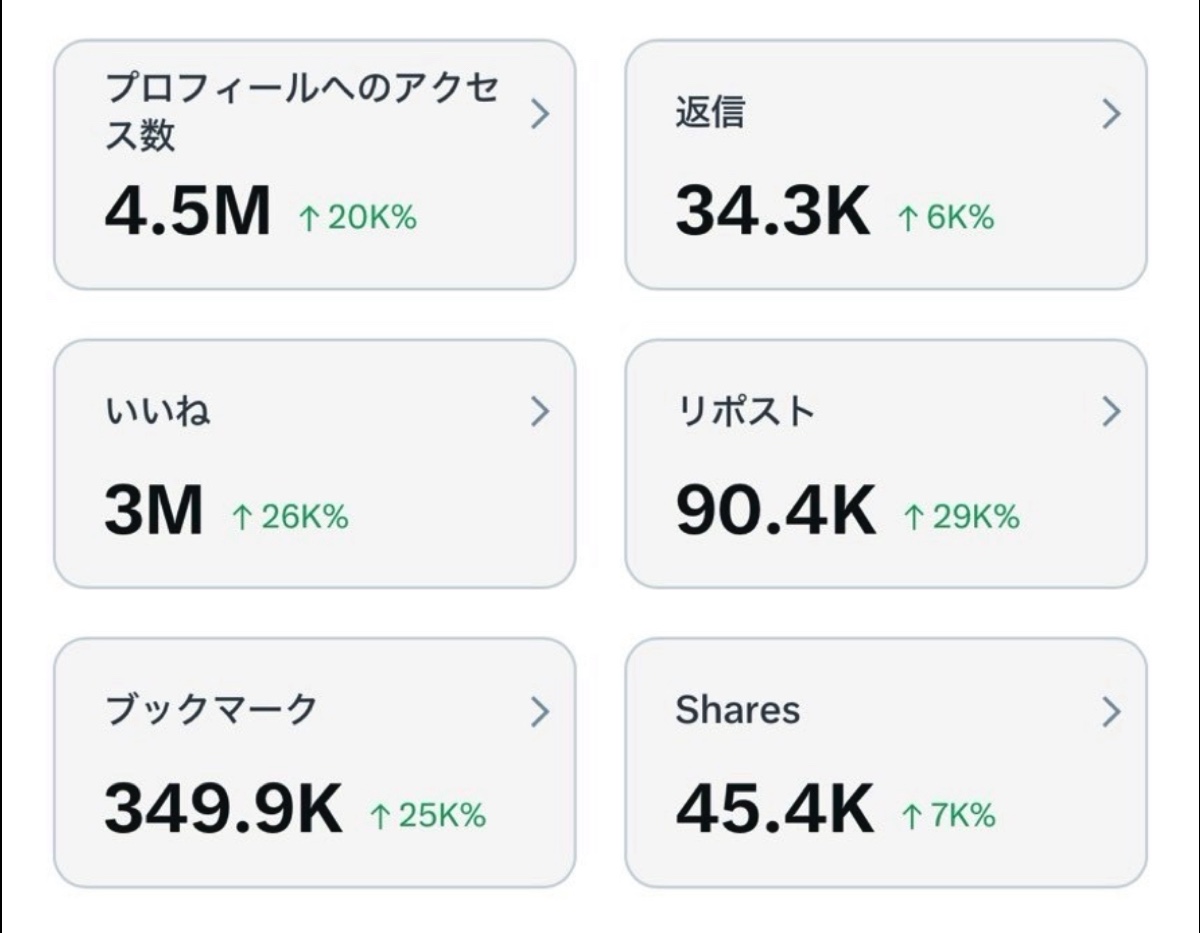
Task: Click the green ↑29K% repost increase indicator
Action: (961, 517)
